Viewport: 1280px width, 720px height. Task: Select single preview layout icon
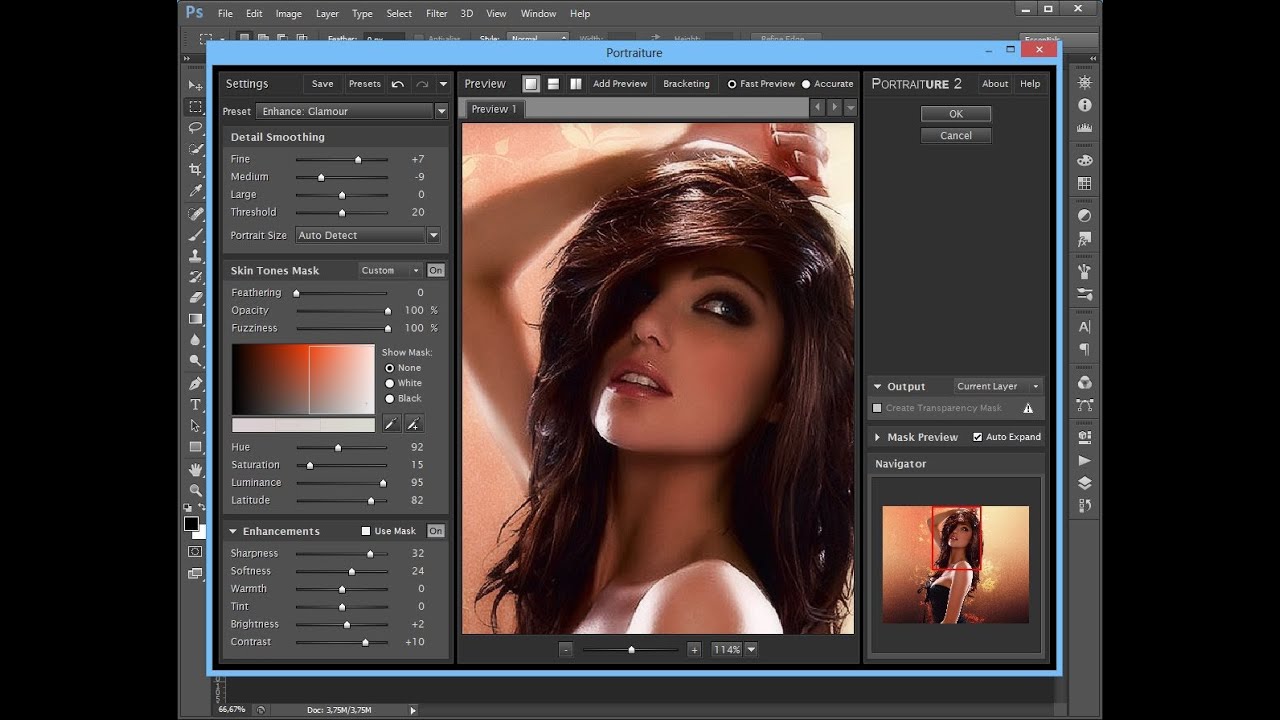pos(531,84)
